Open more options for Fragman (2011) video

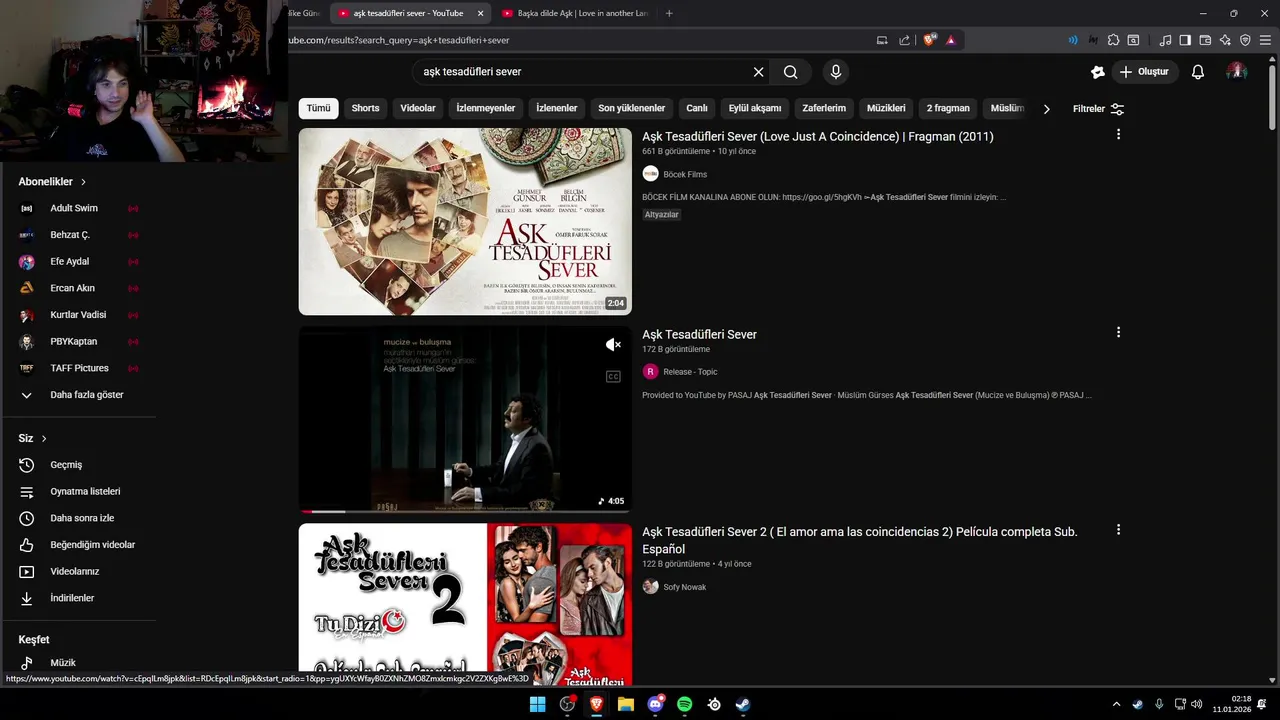pos(1118,135)
